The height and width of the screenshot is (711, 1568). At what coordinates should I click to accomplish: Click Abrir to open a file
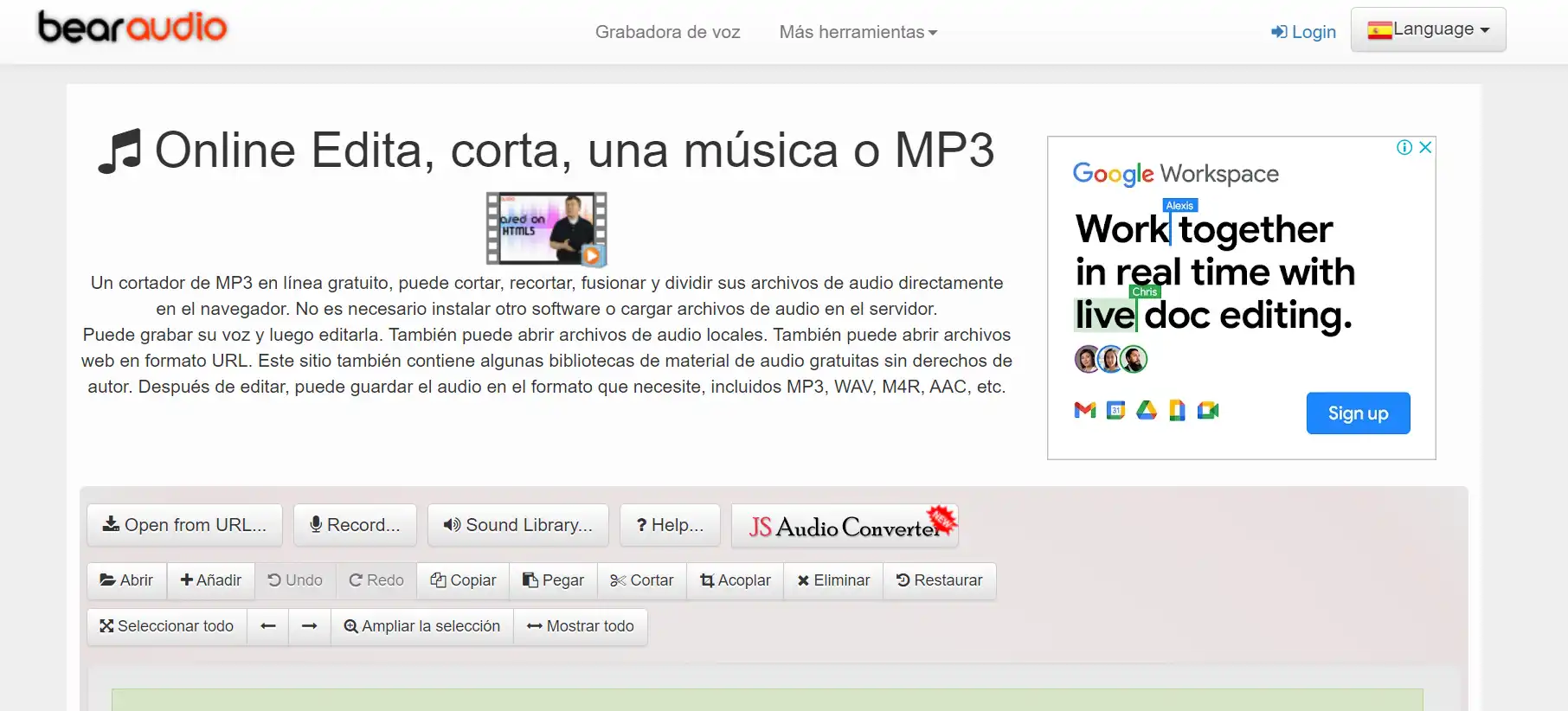pyautogui.click(x=127, y=580)
